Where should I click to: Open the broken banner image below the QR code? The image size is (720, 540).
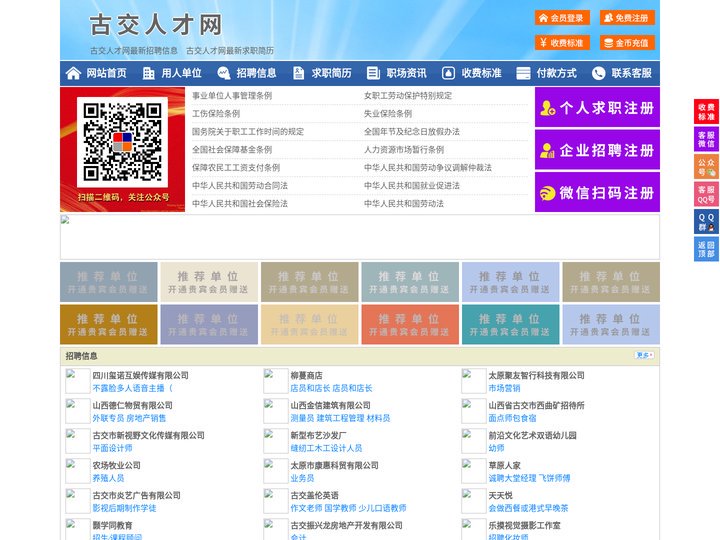(x=360, y=237)
